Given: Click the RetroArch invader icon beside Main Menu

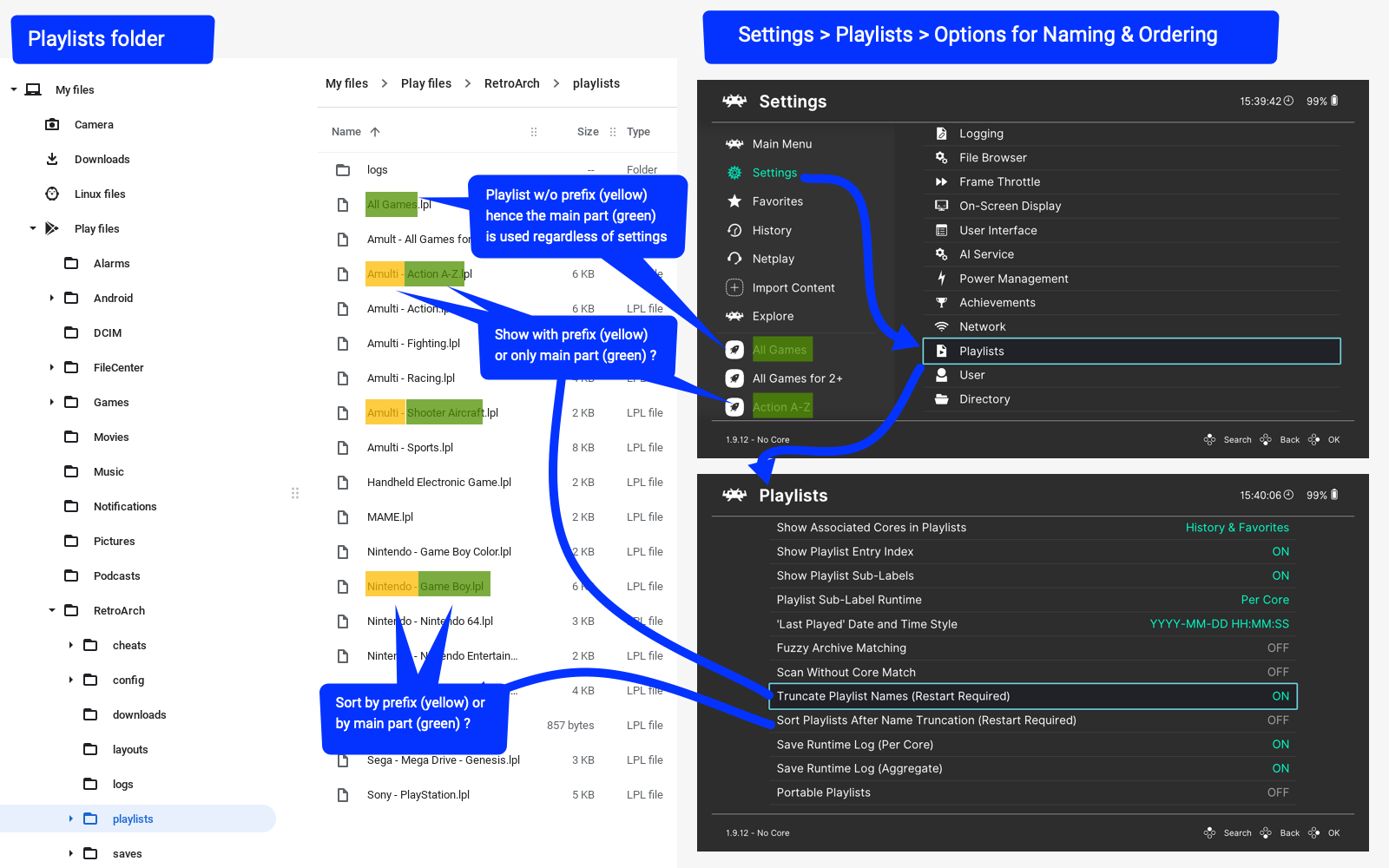Looking at the screenshot, I should coord(734,144).
